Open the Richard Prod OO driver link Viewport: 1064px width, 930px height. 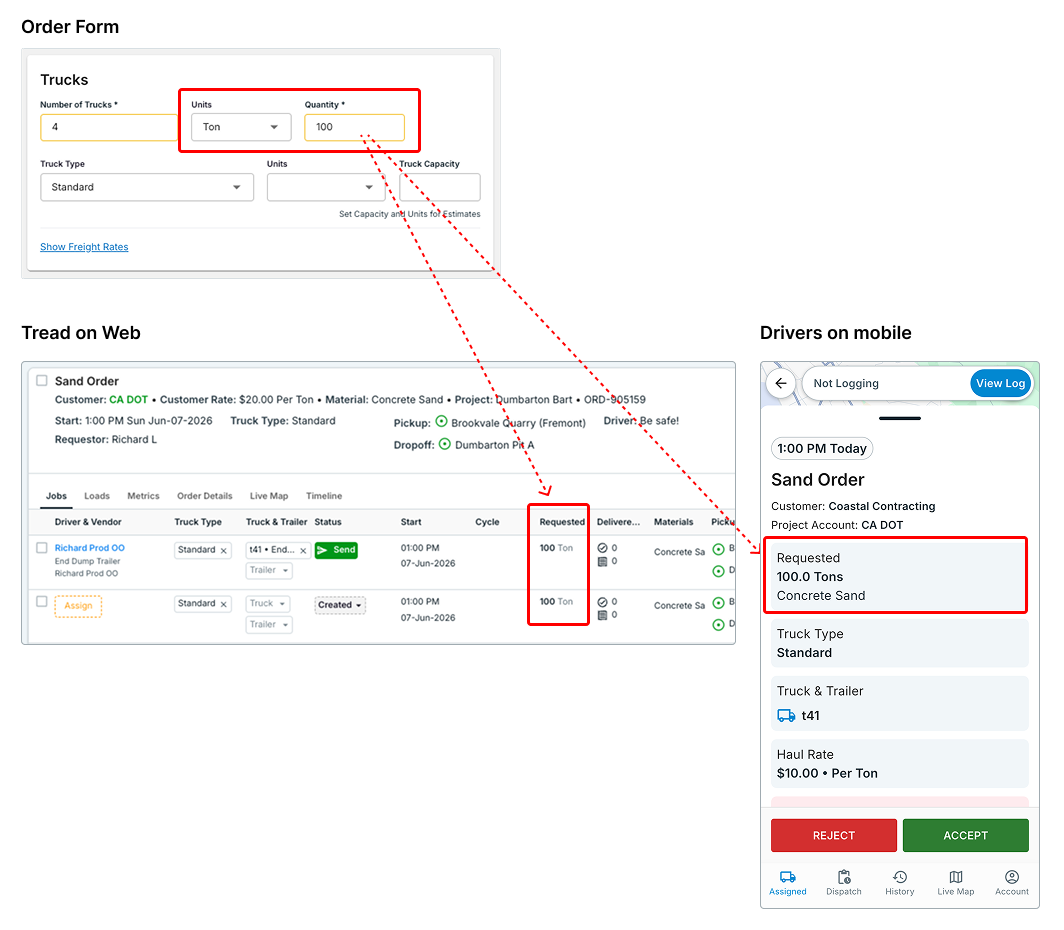click(x=90, y=548)
